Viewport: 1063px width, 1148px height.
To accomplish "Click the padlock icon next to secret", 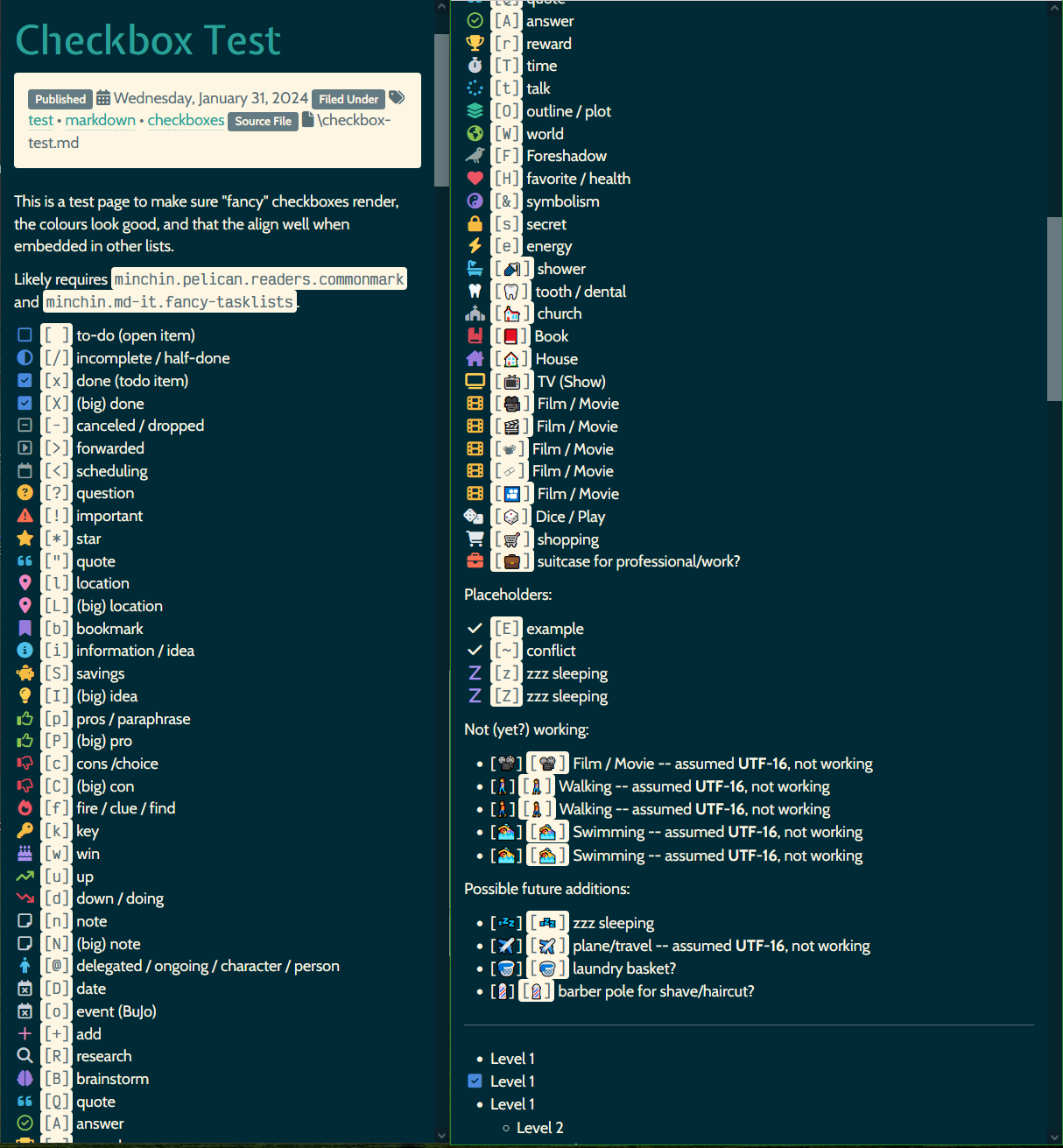I will [x=475, y=223].
